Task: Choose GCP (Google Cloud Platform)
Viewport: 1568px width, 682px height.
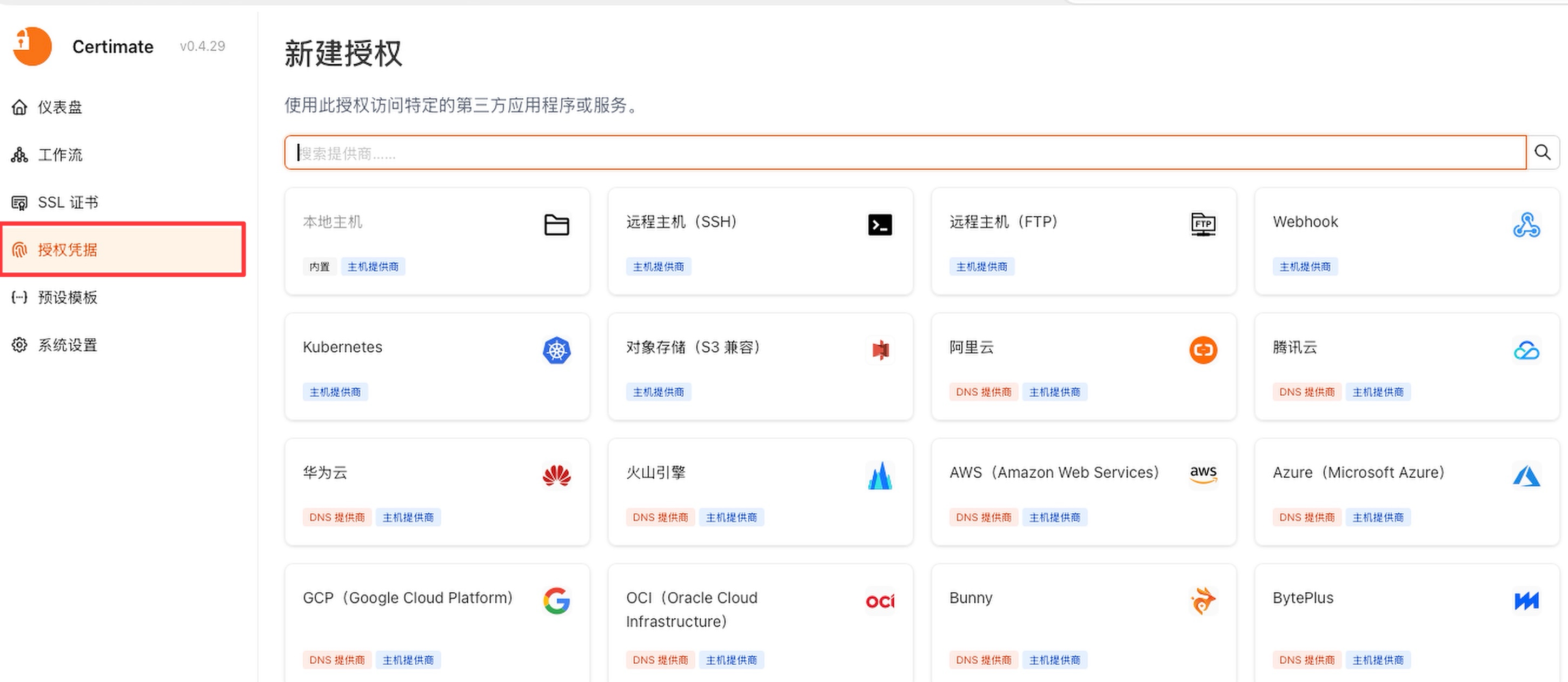Action: (437, 623)
